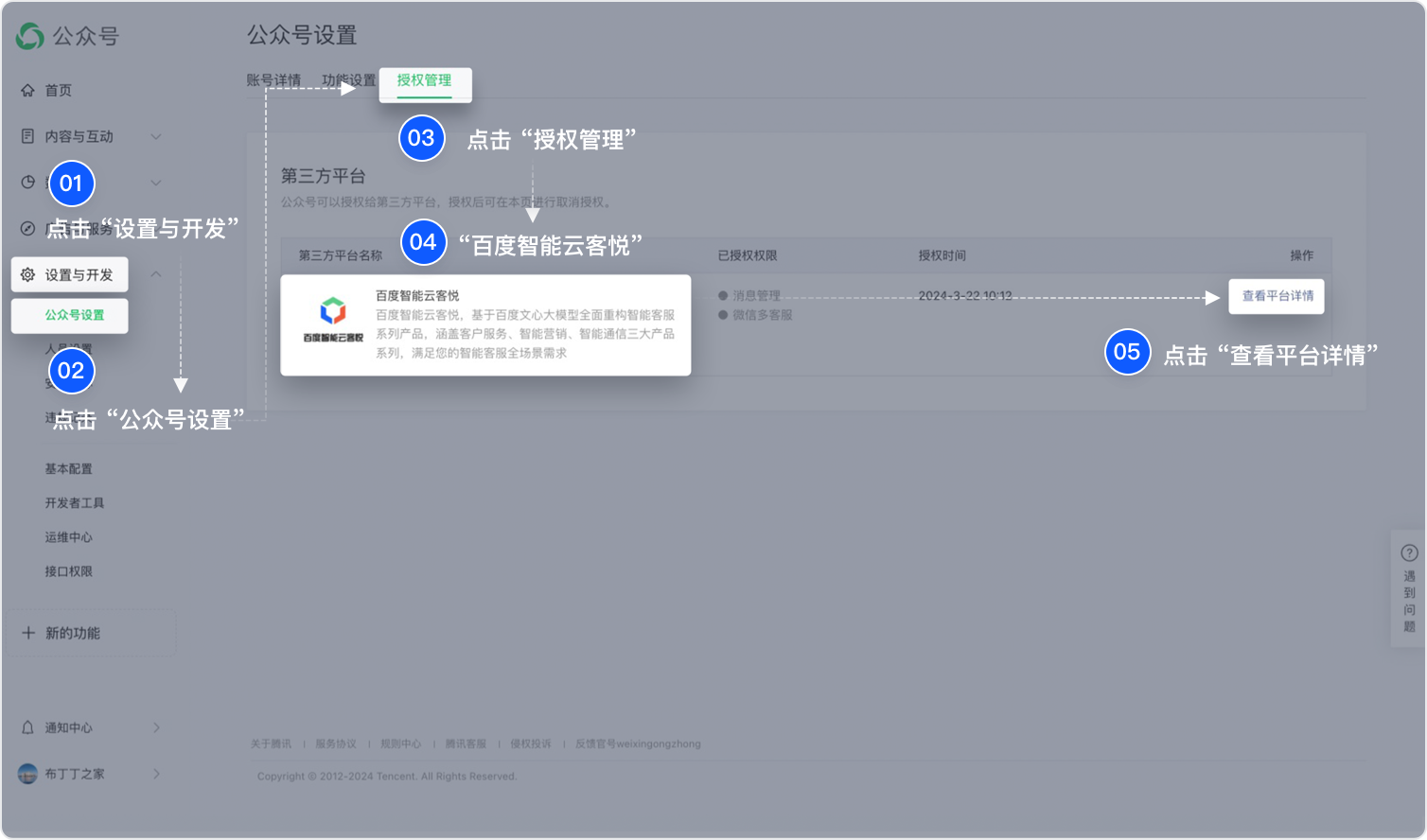Click the gear icon beside 设置与开发
The width and height of the screenshot is (1427, 840).
(27, 274)
